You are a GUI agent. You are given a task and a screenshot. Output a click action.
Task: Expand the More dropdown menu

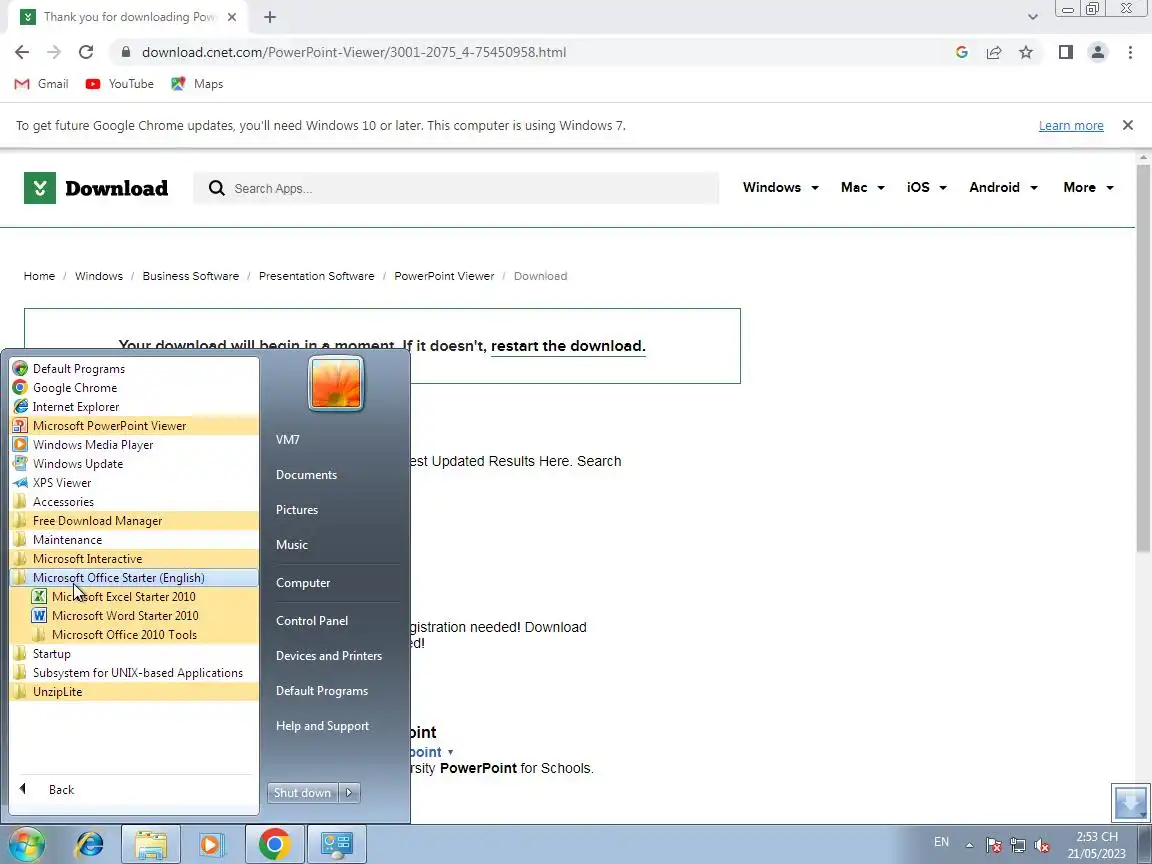tap(1089, 187)
